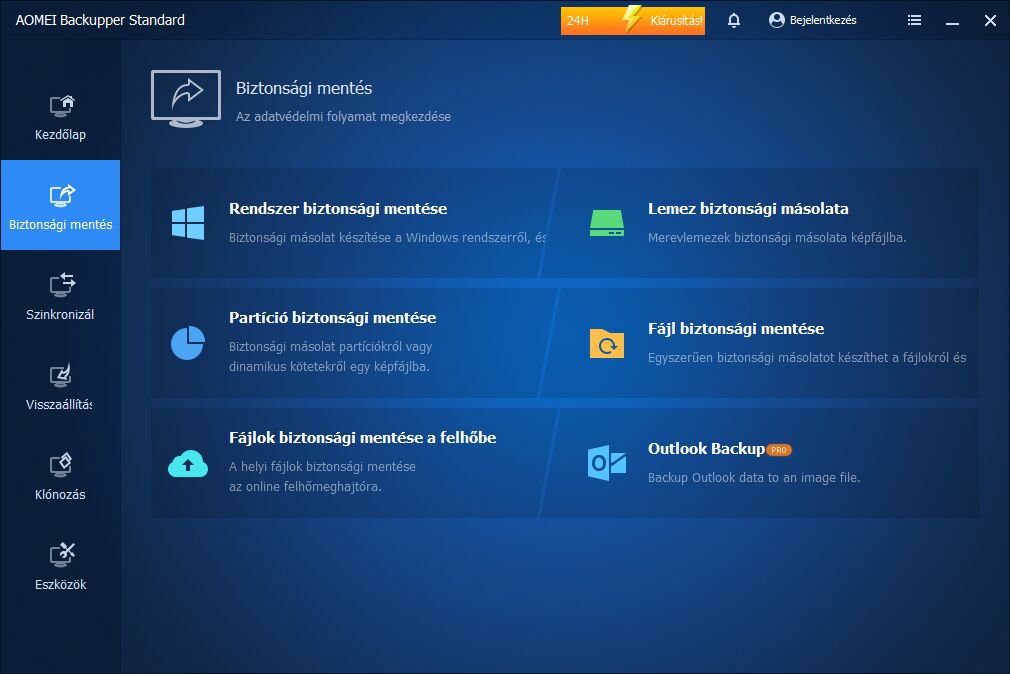Select the Szinkronizál label
1010x674 pixels.
[60, 314]
